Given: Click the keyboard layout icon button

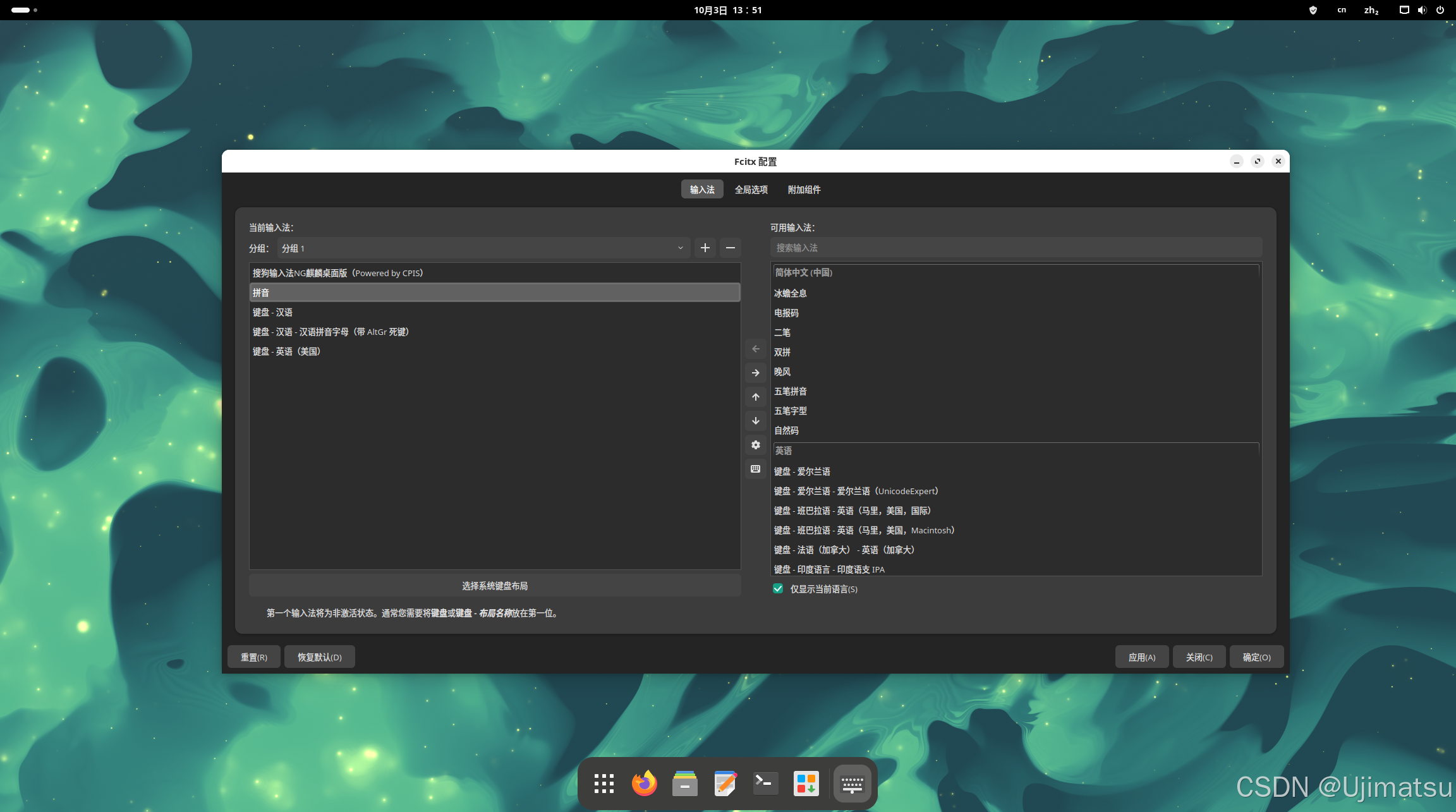Looking at the screenshot, I should [x=755, y=469].
